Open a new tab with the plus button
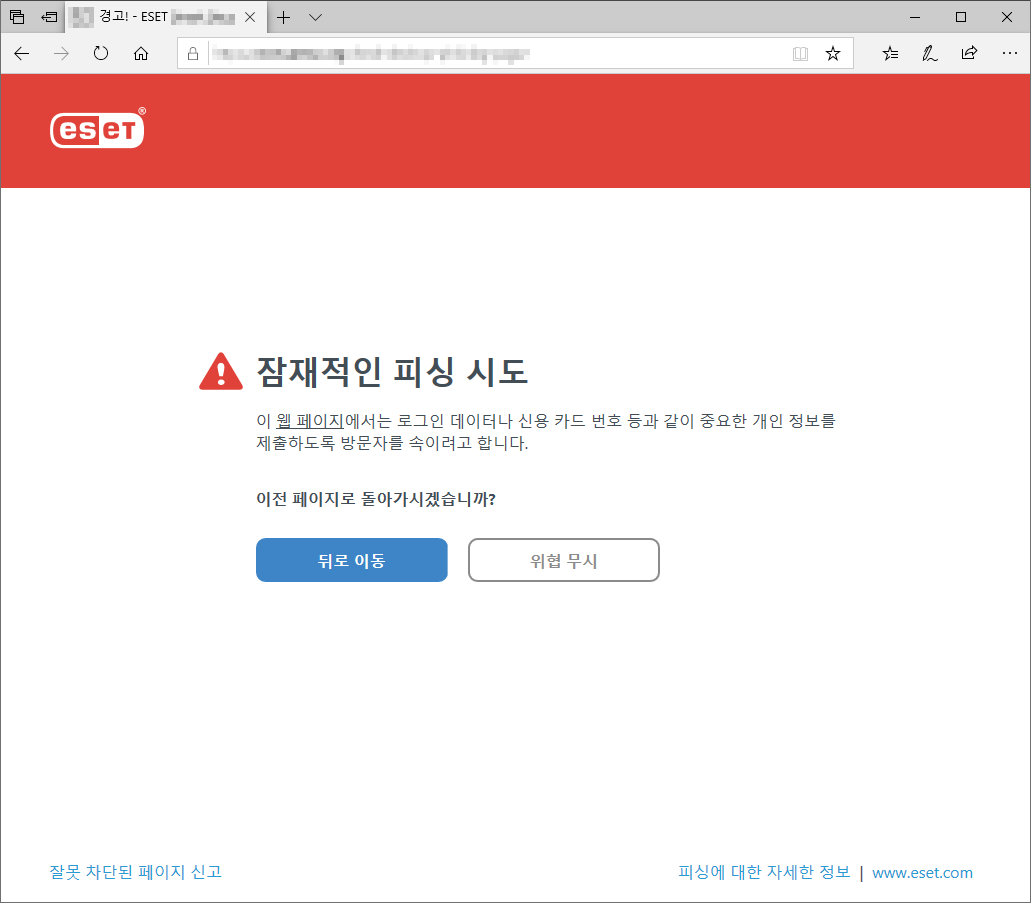 [x=283, y=17]
